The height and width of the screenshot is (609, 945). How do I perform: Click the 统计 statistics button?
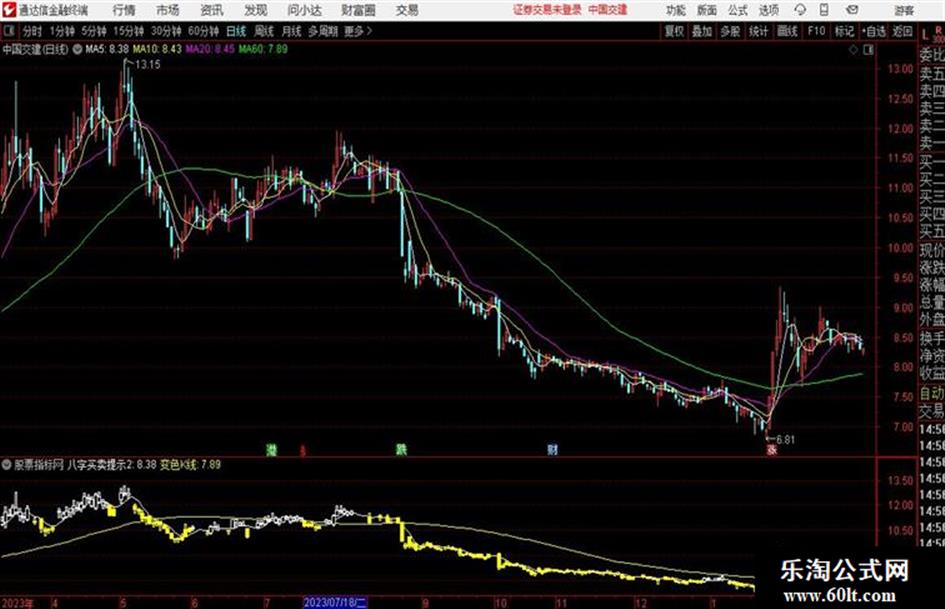coord(758,31)
